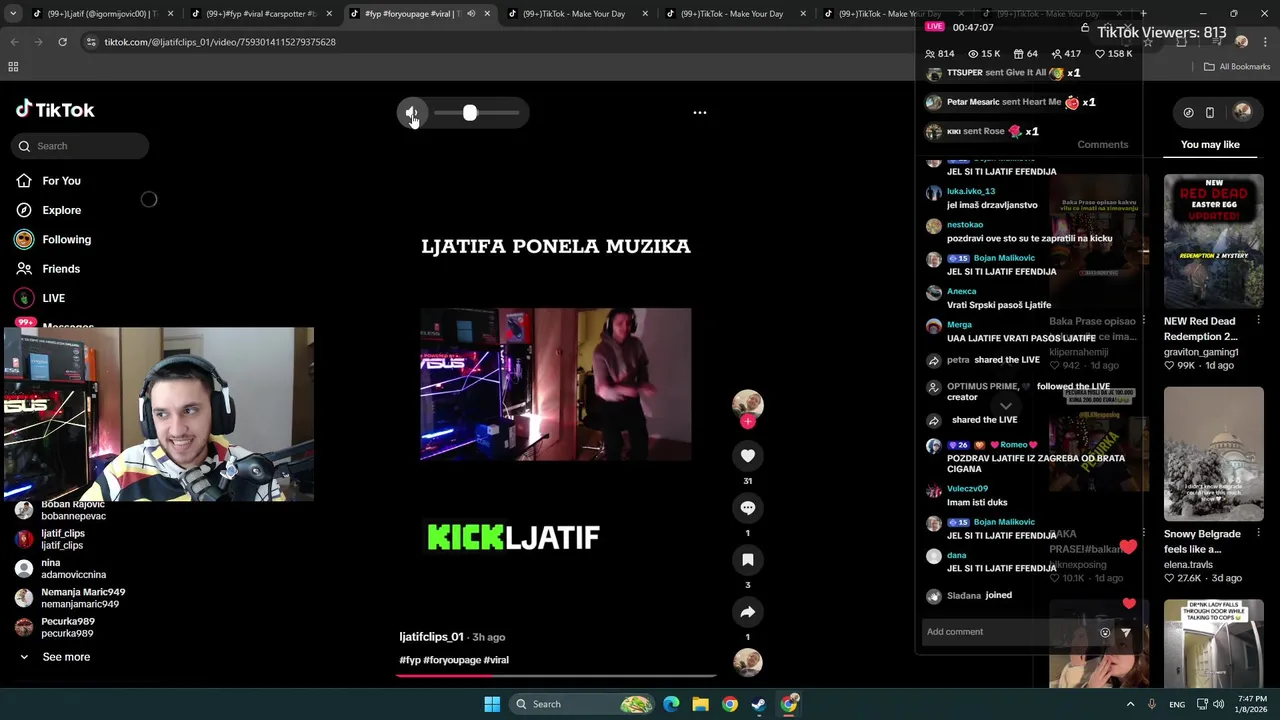The image size is (1280, 720).
Task: Close the active foryoupage browser tab
Action: tap(487, 14)
